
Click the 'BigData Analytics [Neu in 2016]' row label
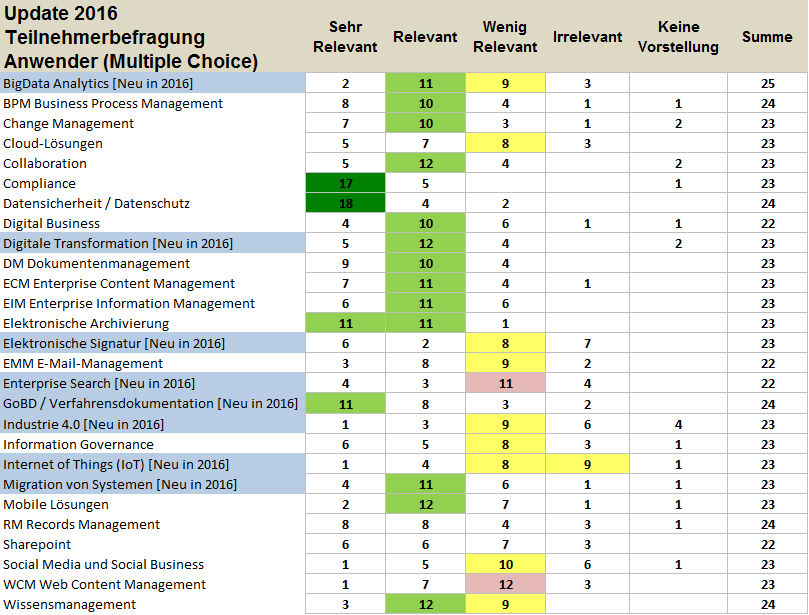click(x=98, y=83)
